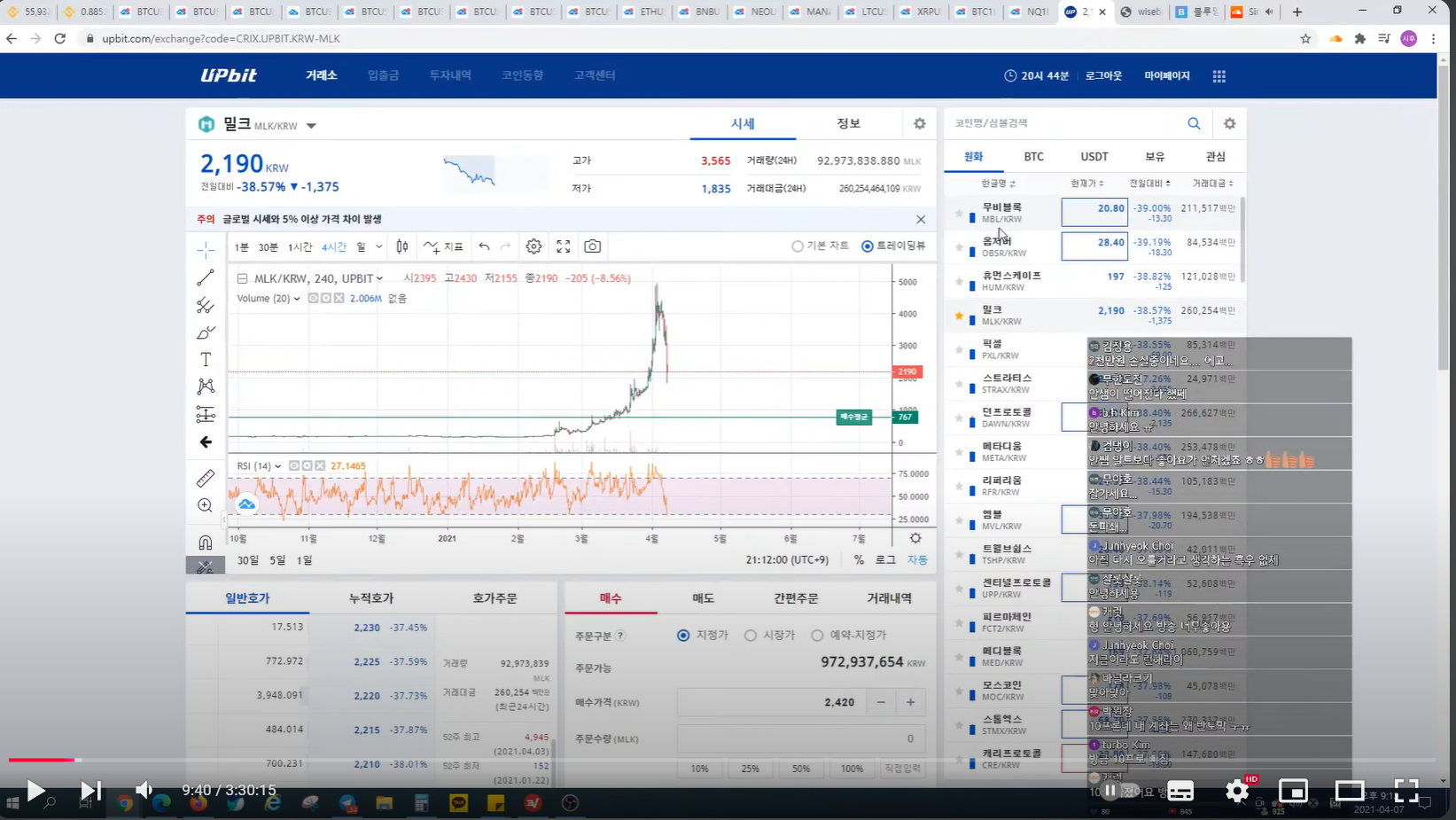Viewport: 1456px width, 820px height.
Task: Select the long position prediction tool
Action: click(205, 414)
